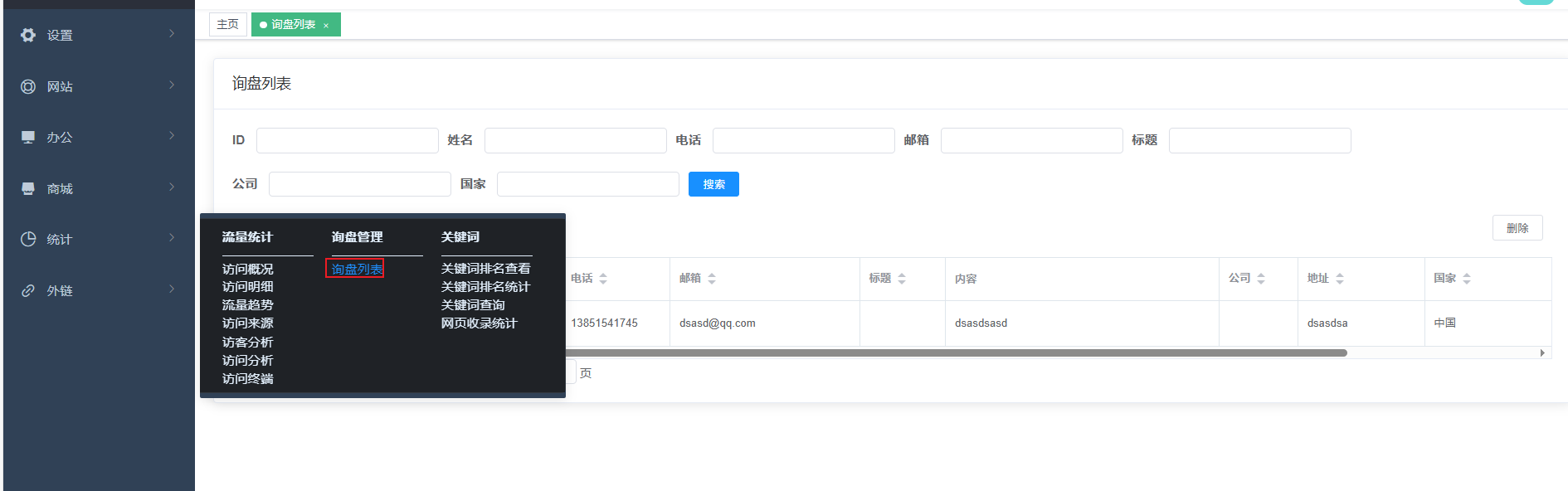Open 询盘列表 link in the flyout

coord(357,269)
